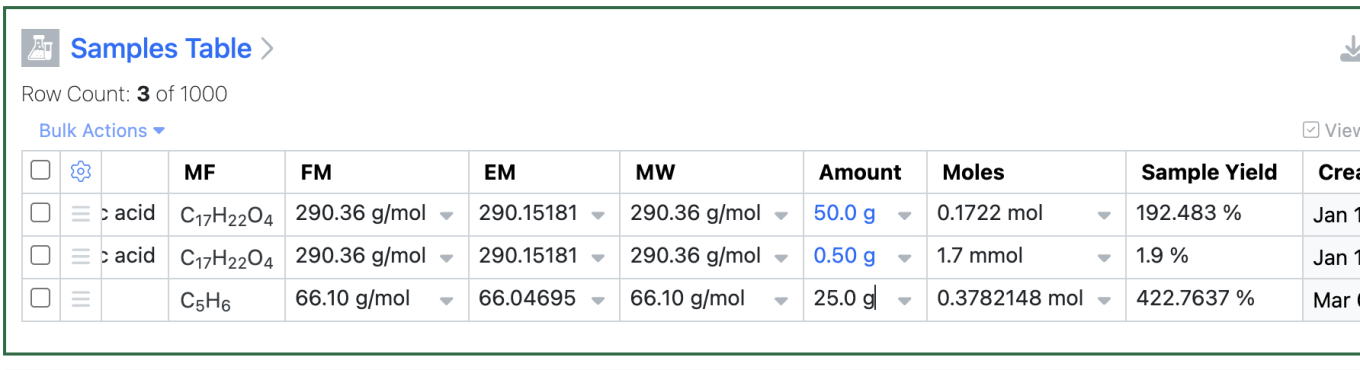Expand dropdown next to EM 66.04695
The image size is (1360, 370).
click(x=598, y=300)
